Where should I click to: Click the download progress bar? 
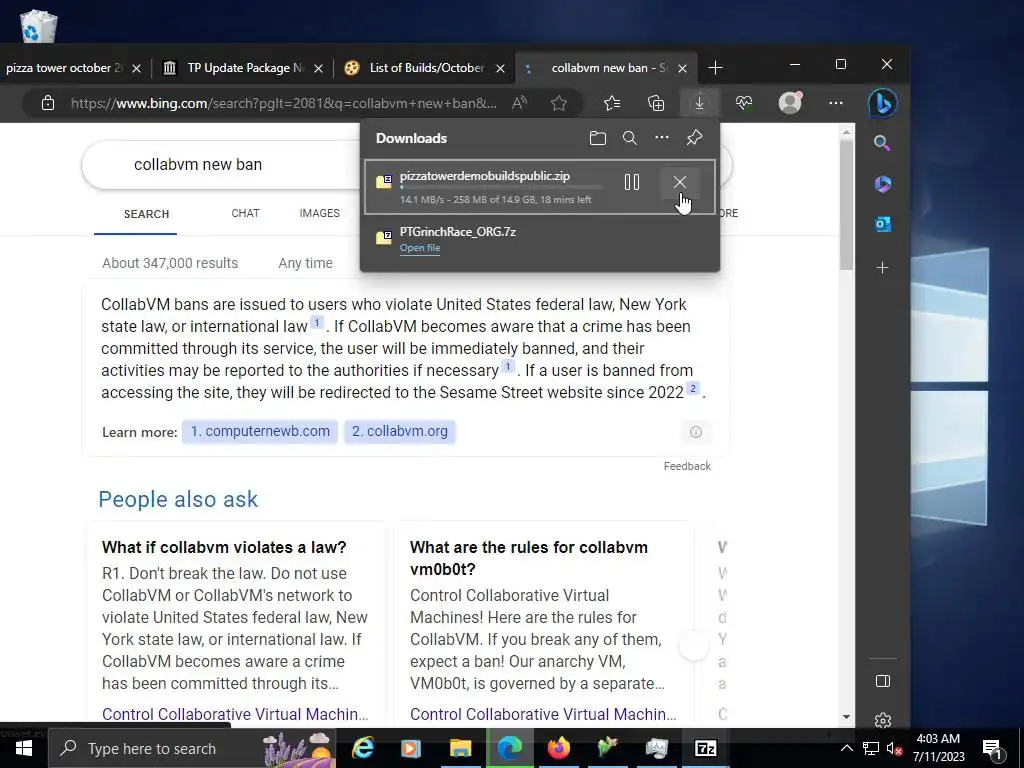(502, 187)
